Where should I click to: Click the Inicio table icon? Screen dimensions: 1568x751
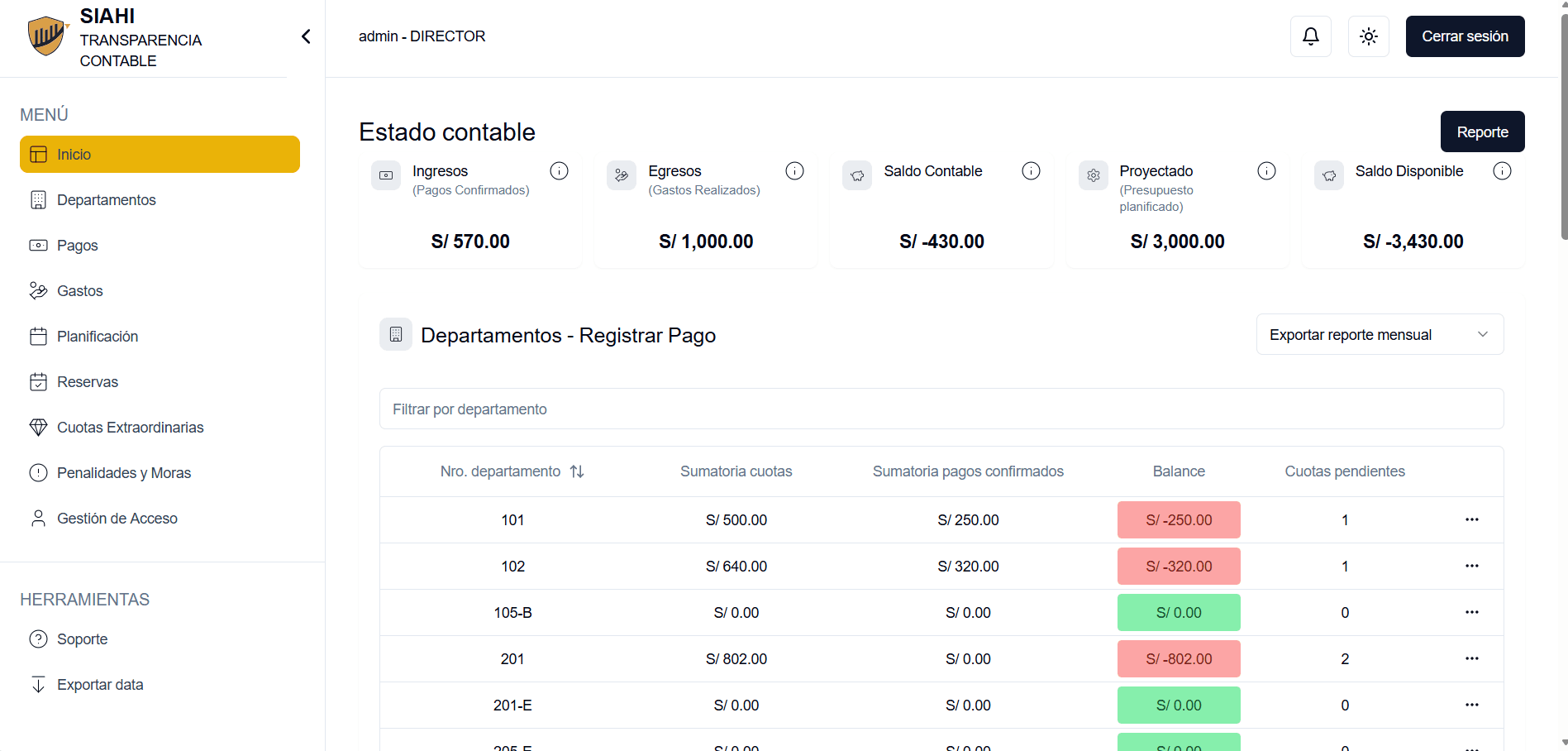(x=38, y=155)
